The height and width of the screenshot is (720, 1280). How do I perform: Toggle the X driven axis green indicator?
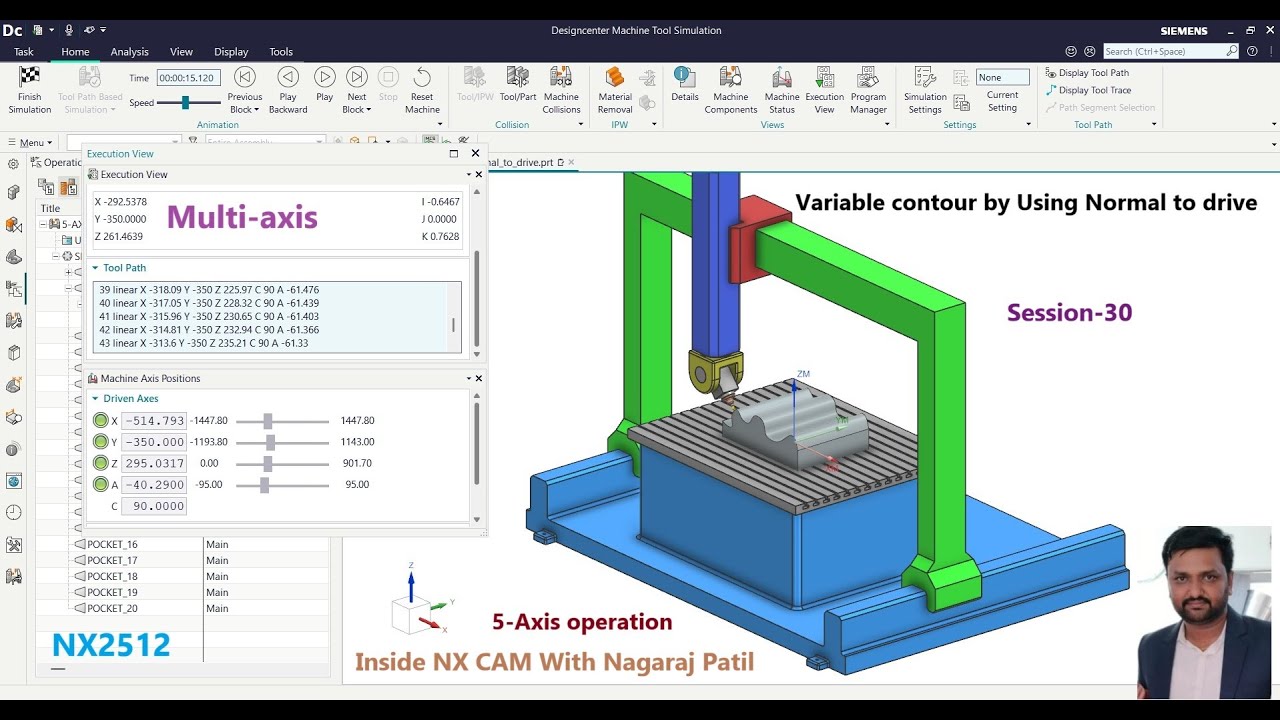(100, 421)
